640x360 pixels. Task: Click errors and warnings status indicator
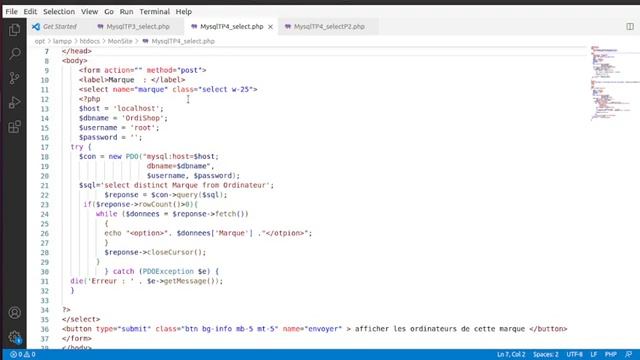[x=23, y=354]
